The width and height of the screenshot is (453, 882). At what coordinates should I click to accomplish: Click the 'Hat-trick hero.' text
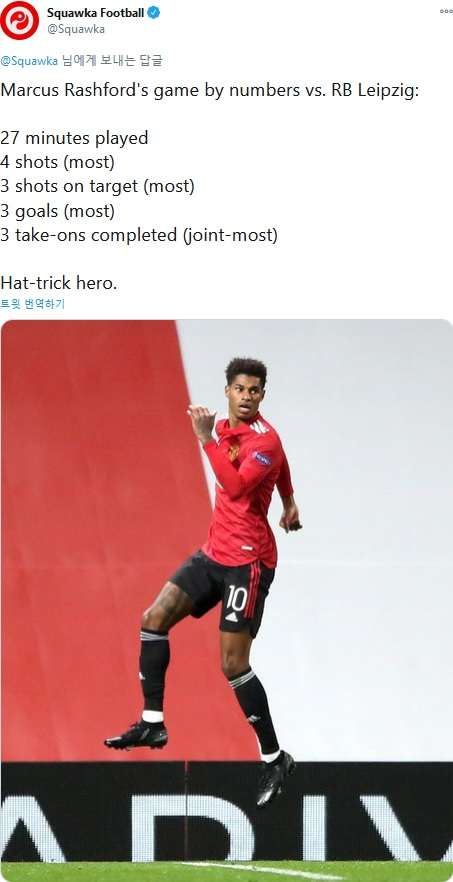pyautogui.click(x=59, y=282)
